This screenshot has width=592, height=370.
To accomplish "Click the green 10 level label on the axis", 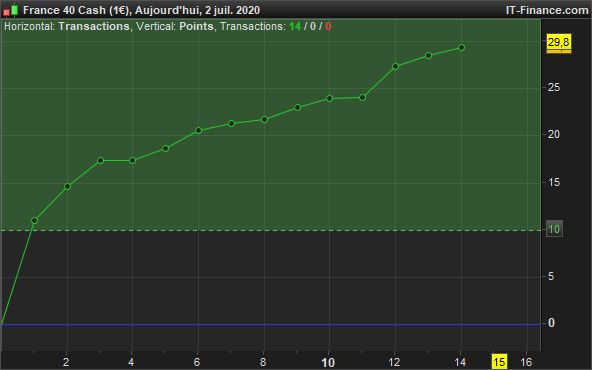I will pos(554,229).
